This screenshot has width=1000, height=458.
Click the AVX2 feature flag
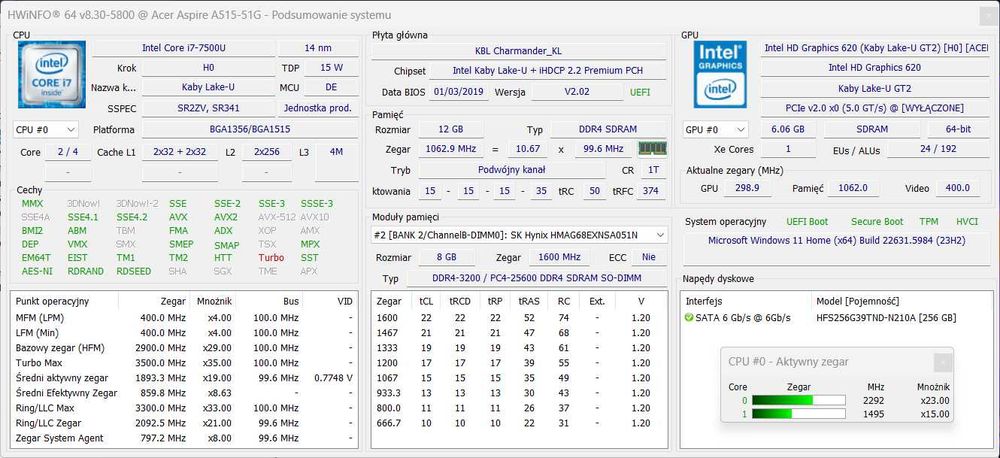point(226,217)
